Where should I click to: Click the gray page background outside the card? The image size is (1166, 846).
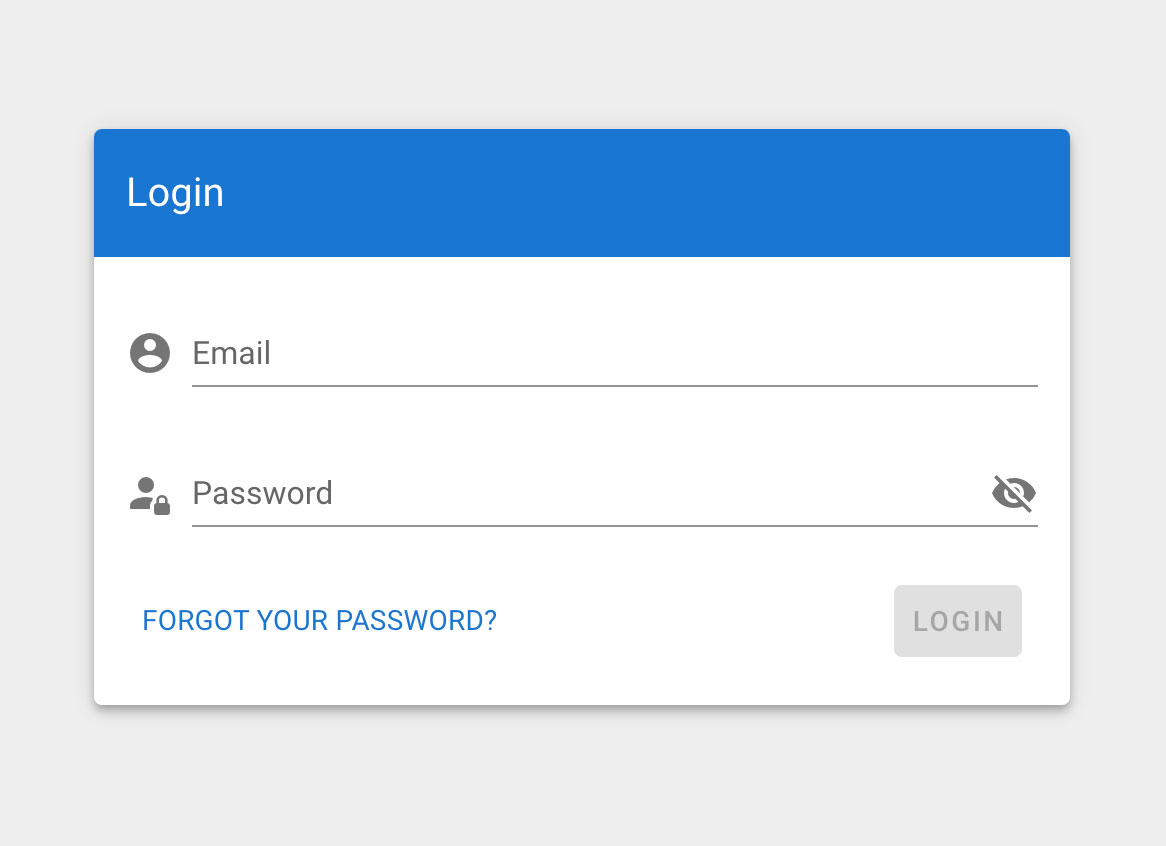click(x=580, y=780)
